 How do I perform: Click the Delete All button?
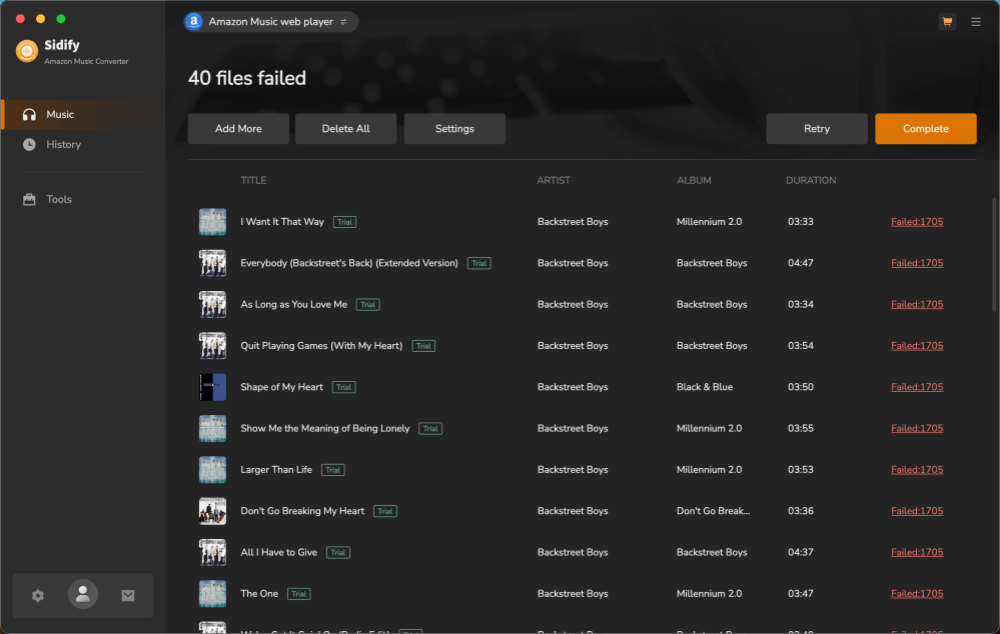(x=346, y=128)
